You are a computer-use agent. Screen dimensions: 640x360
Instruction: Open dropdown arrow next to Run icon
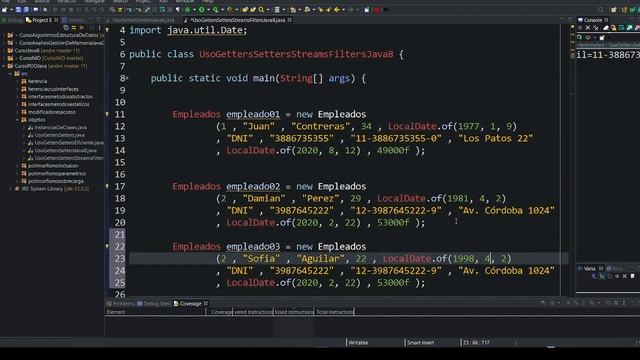click(x=208, y=10)
